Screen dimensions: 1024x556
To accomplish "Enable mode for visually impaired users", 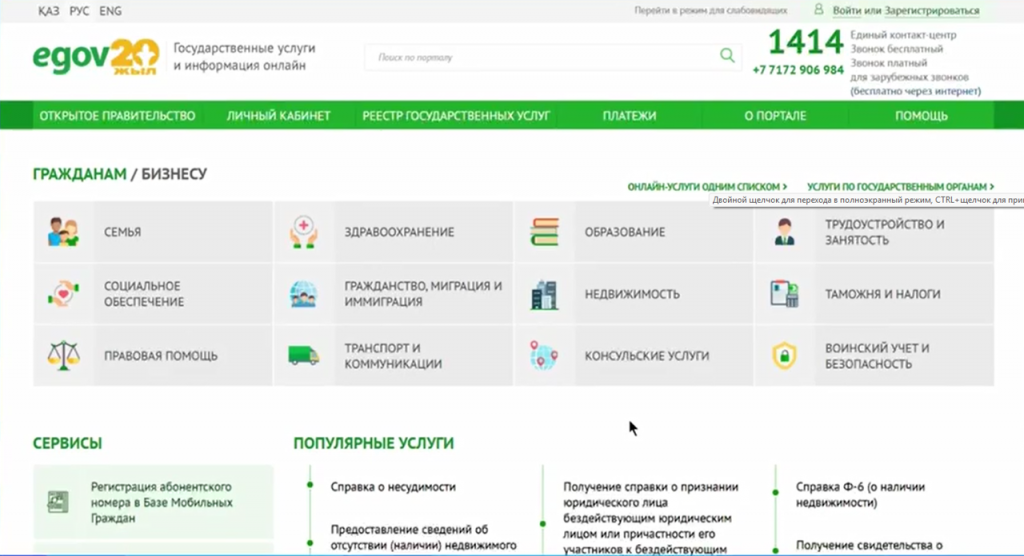I will tap(711, 10).
